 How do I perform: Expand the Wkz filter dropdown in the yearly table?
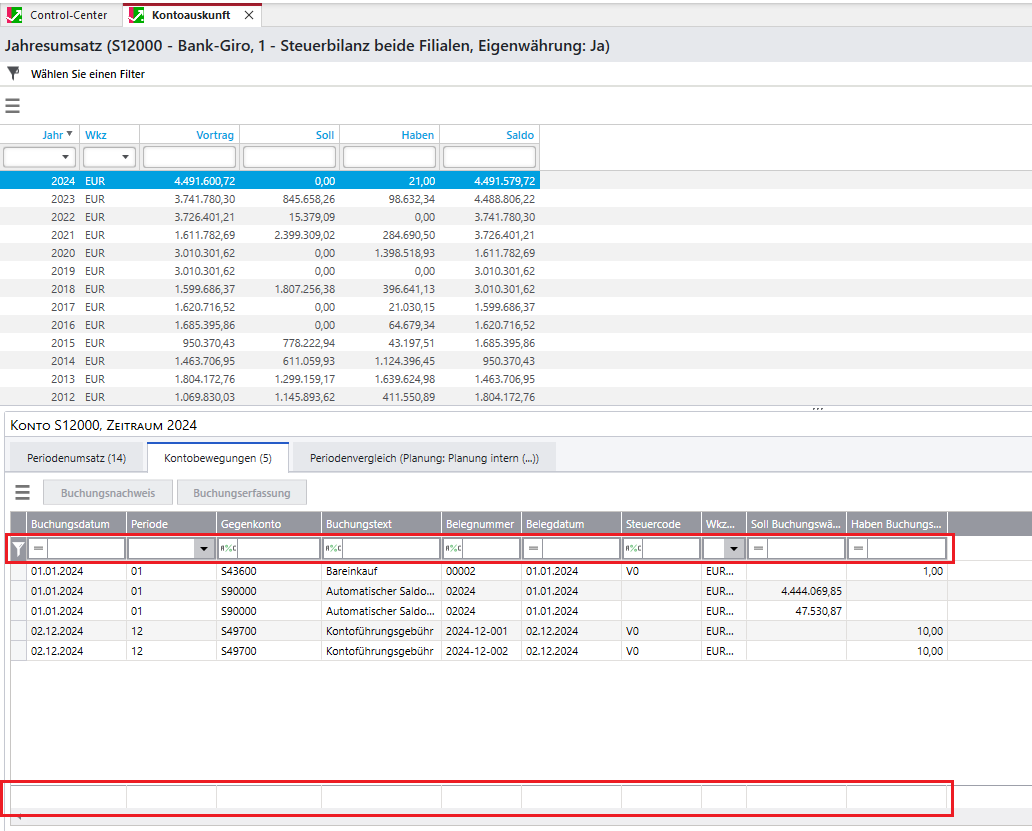click(x=126, y=157)
